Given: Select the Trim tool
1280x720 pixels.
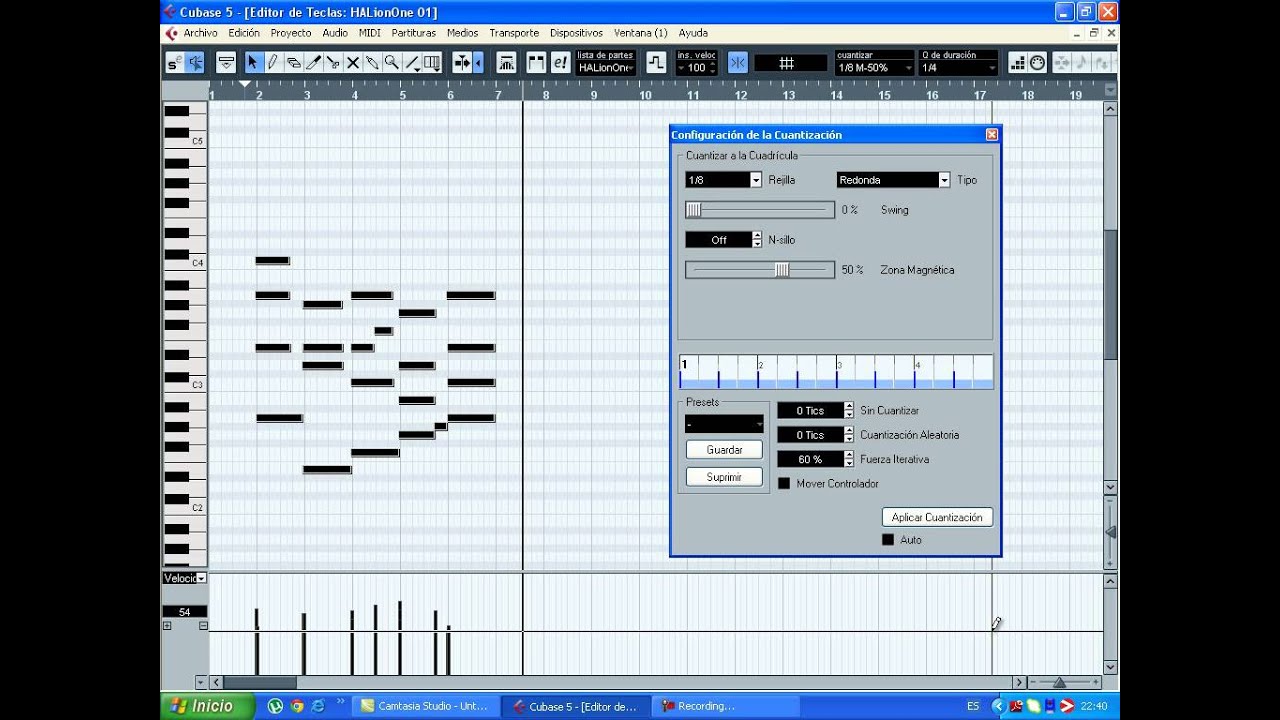Looking at the screenshot, I should point(313,62).
